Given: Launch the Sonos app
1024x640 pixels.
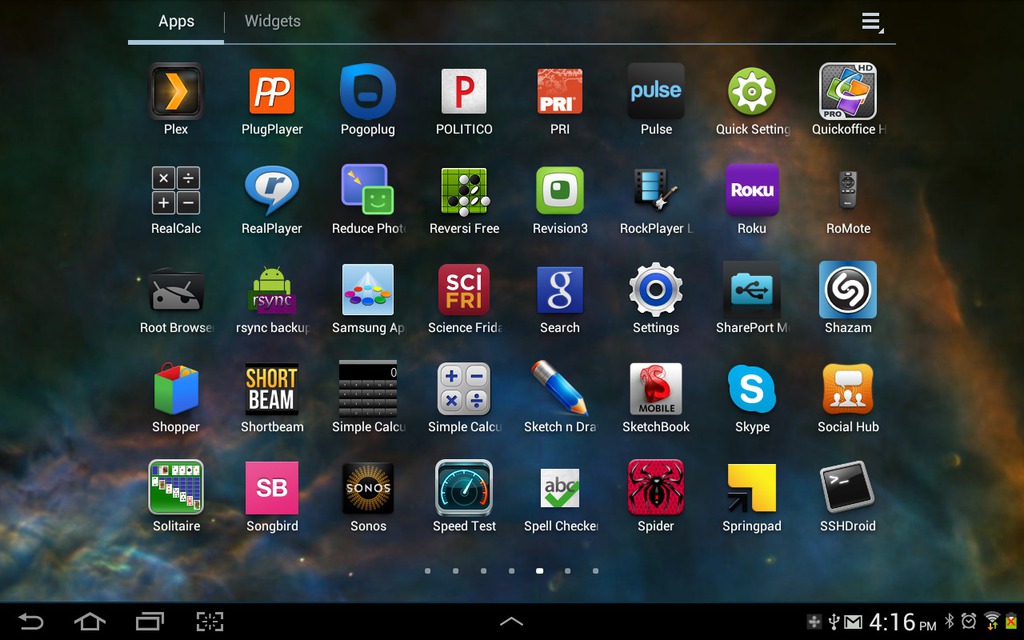Looking at the screenshot, I should 368,487.
